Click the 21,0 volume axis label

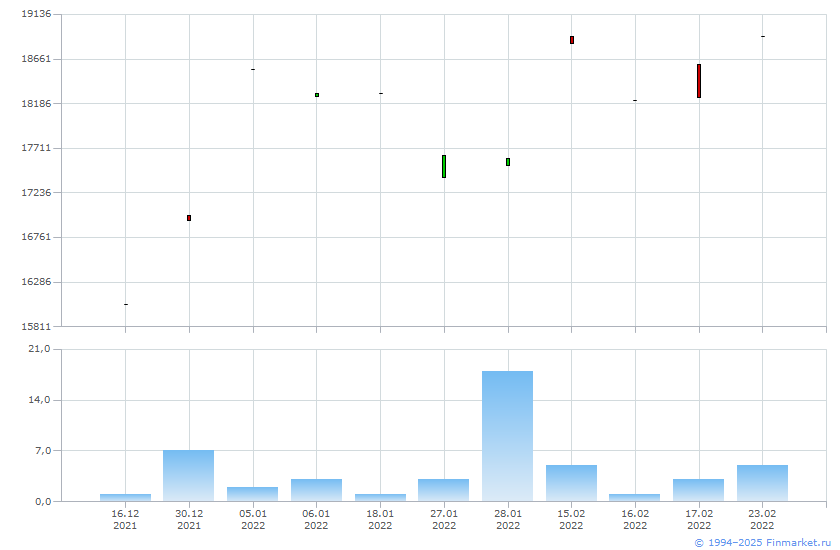[x=40, y=349]
